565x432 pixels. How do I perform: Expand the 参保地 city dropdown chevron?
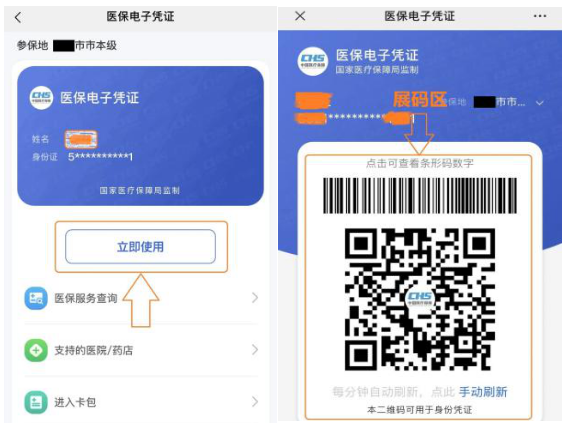(539, 103)
